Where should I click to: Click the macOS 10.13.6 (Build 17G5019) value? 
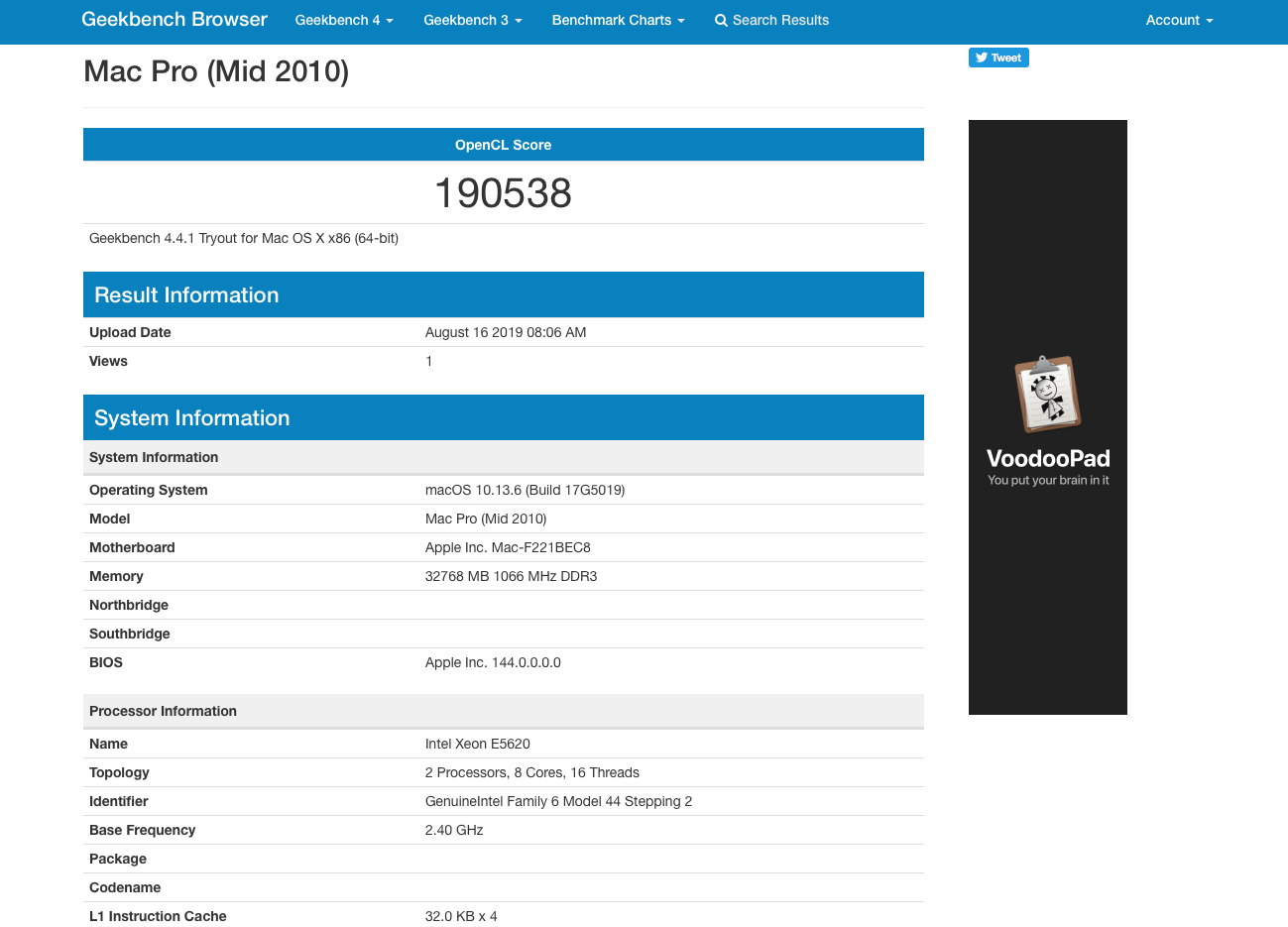(525, 490)
